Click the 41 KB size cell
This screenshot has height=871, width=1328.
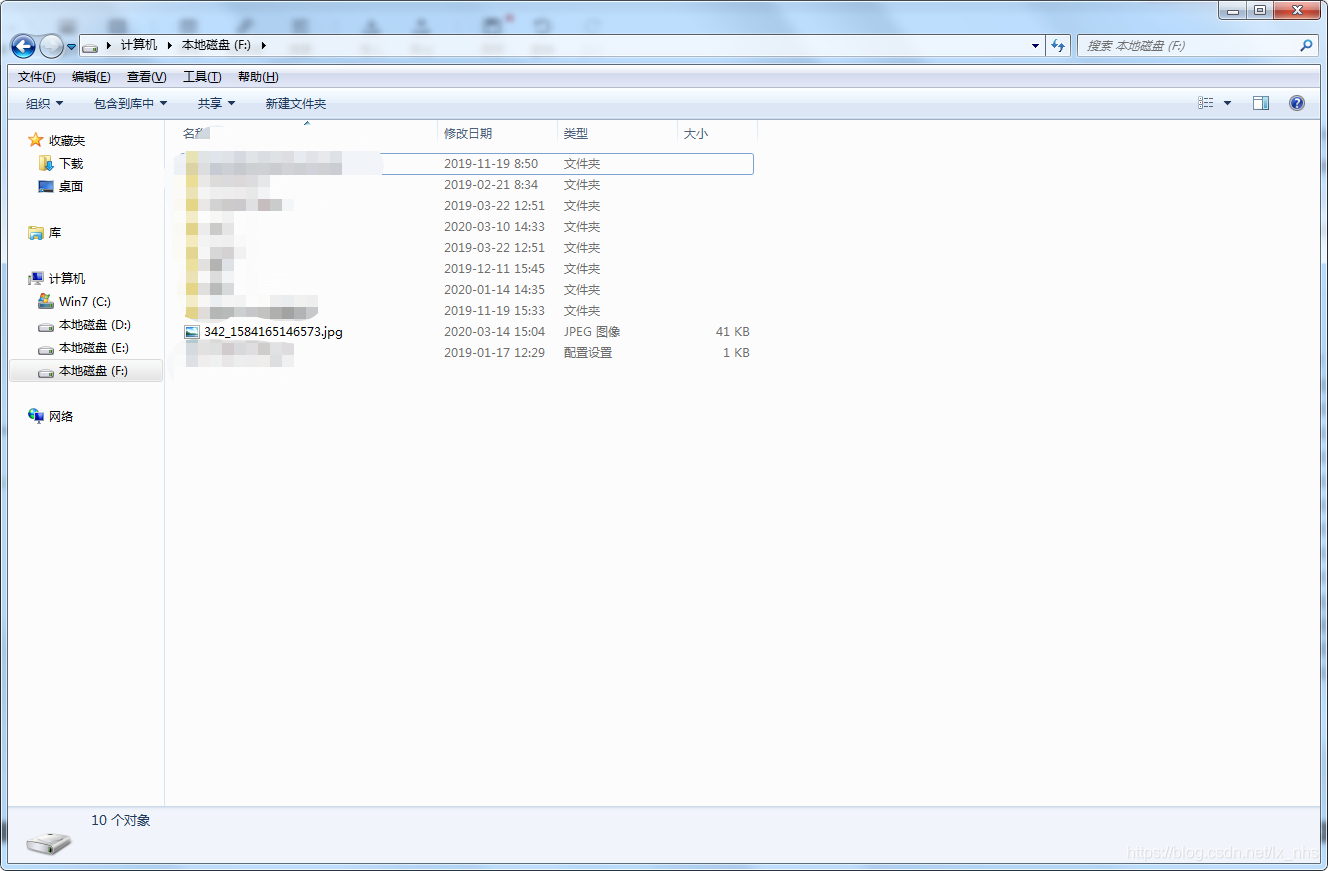point(732,331)
